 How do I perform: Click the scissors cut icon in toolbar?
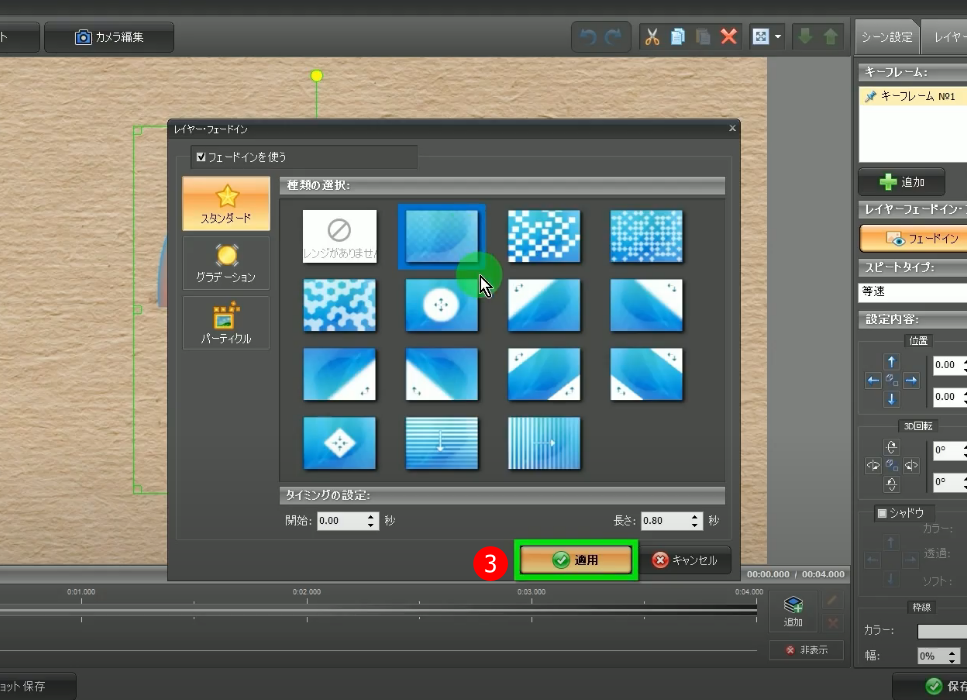(652, 37)
